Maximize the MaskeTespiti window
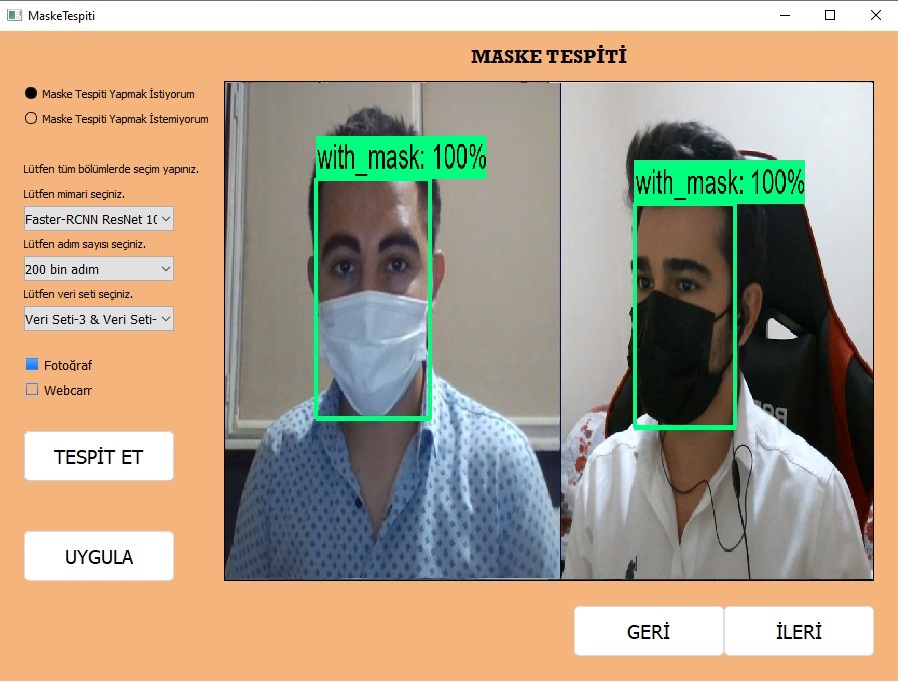 (x=830, y=15)
